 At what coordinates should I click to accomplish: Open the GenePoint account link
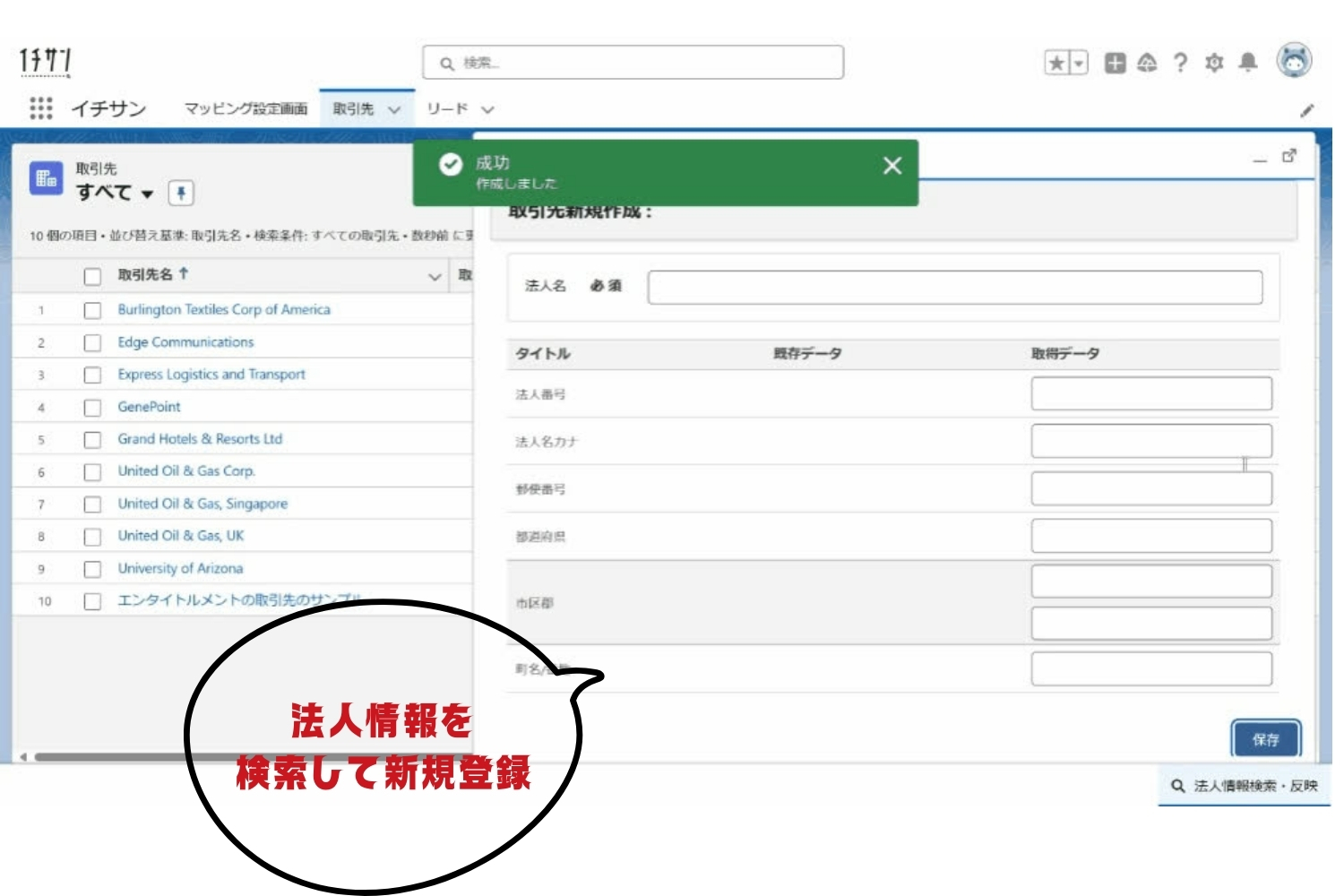pos(149,407)
